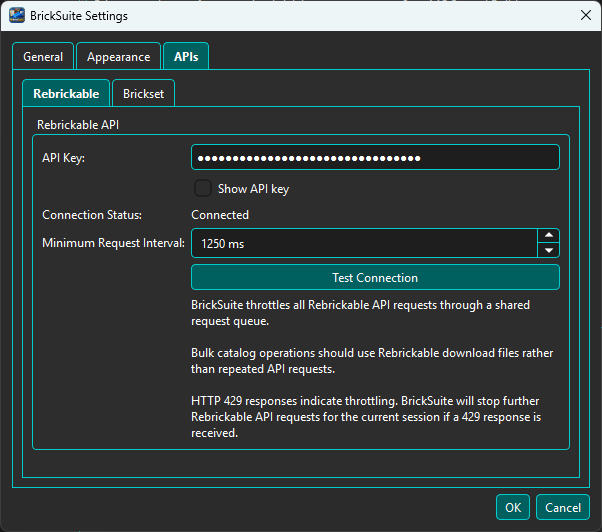Switch to the General tab
This screenshot has height=532, width=602.
click(x=43, y=57)
